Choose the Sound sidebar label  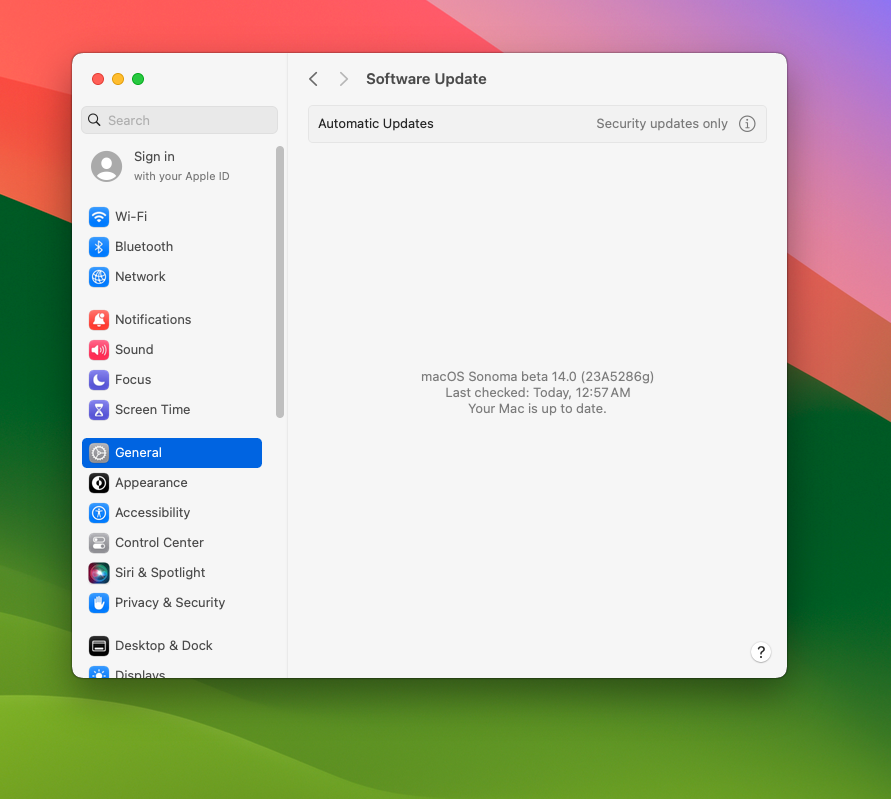tap(135, 350)
